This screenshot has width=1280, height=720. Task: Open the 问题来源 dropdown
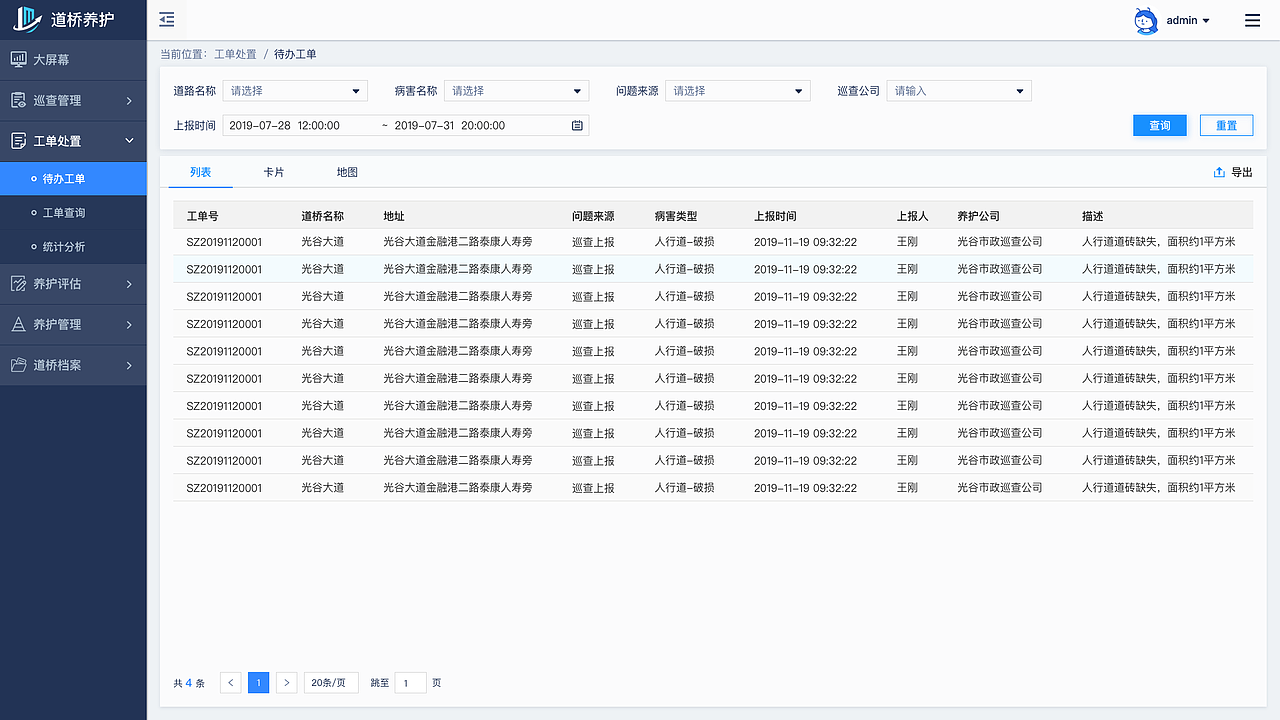(x=738, y=91)
